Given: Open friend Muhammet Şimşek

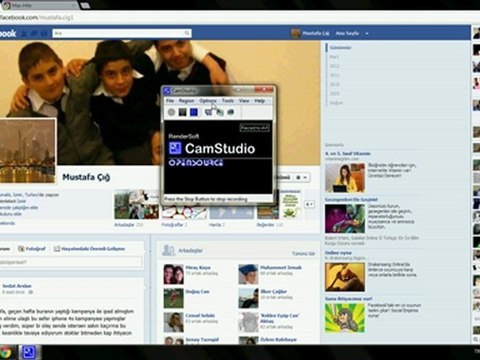Looking at the screenshot, I should pos(281,267).
